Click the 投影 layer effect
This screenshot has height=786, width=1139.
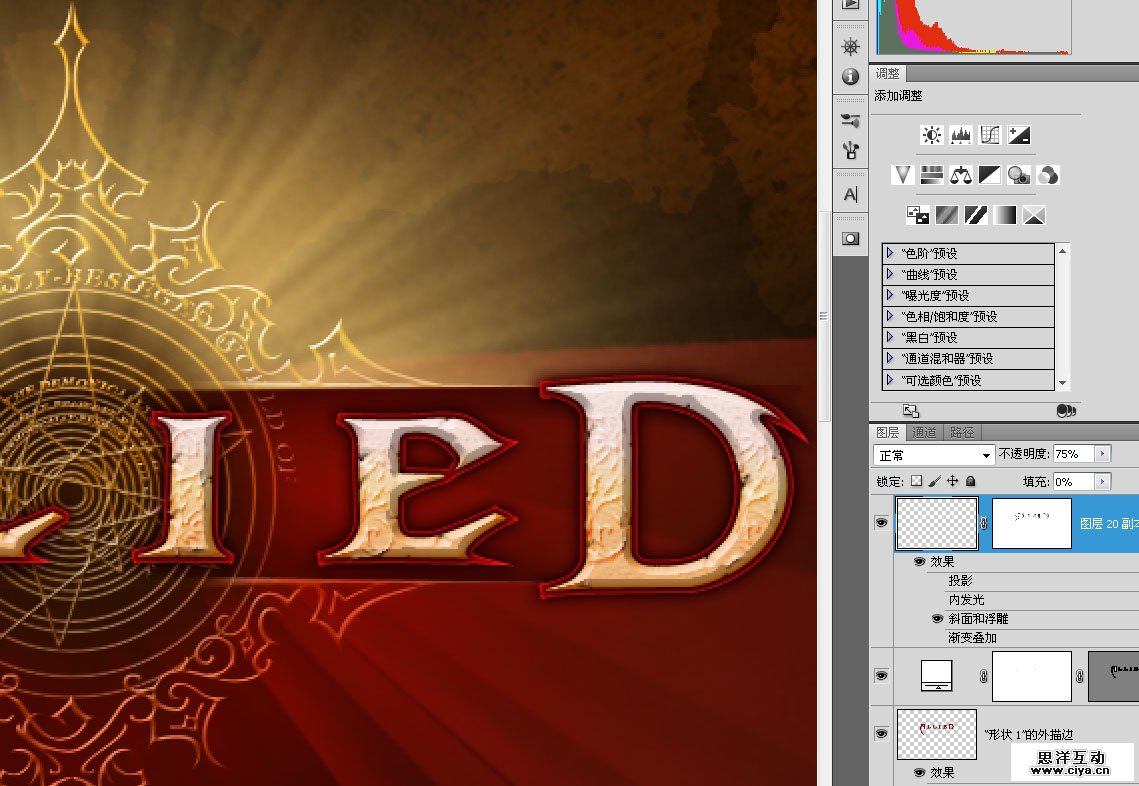pyautogui.click(x=960, y=581)
